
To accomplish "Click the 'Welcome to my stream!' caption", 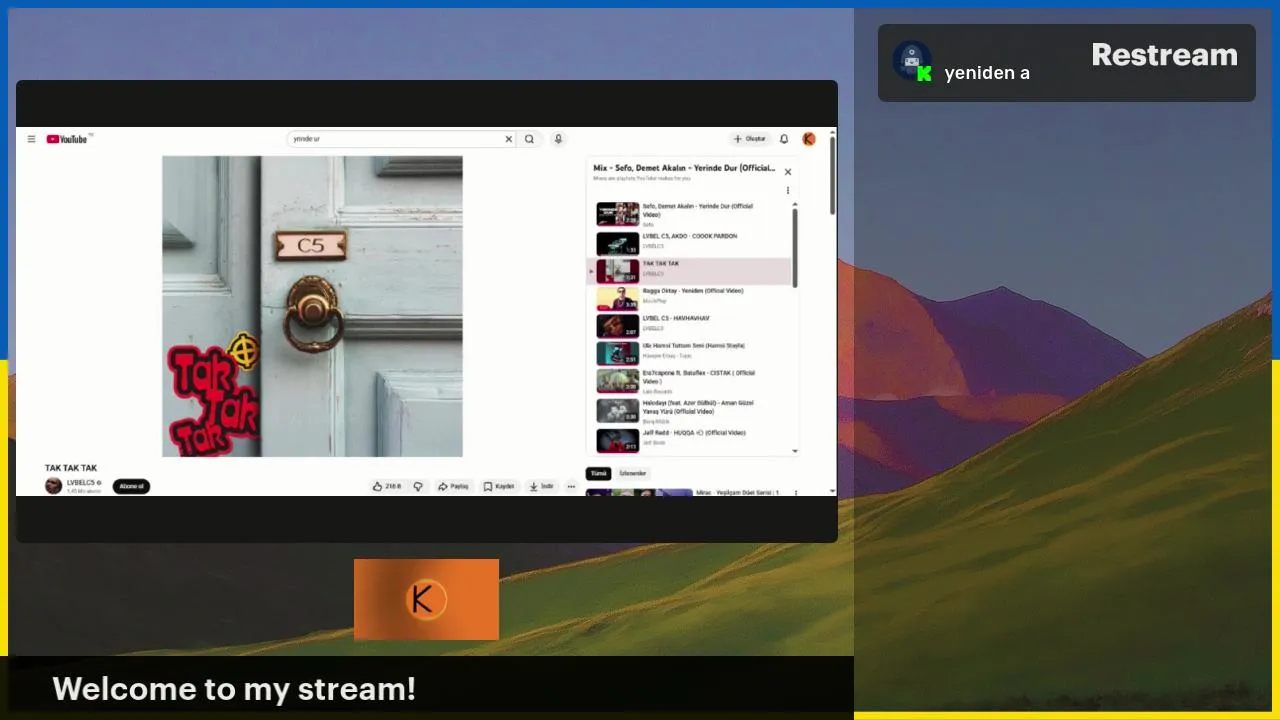I will coord(234,689).
